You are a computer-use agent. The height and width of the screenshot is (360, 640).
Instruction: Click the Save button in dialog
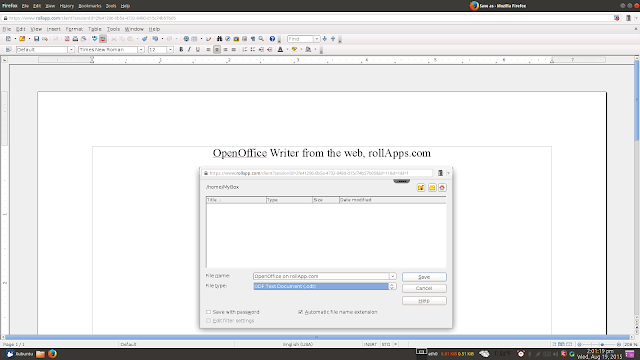point(424,277)
